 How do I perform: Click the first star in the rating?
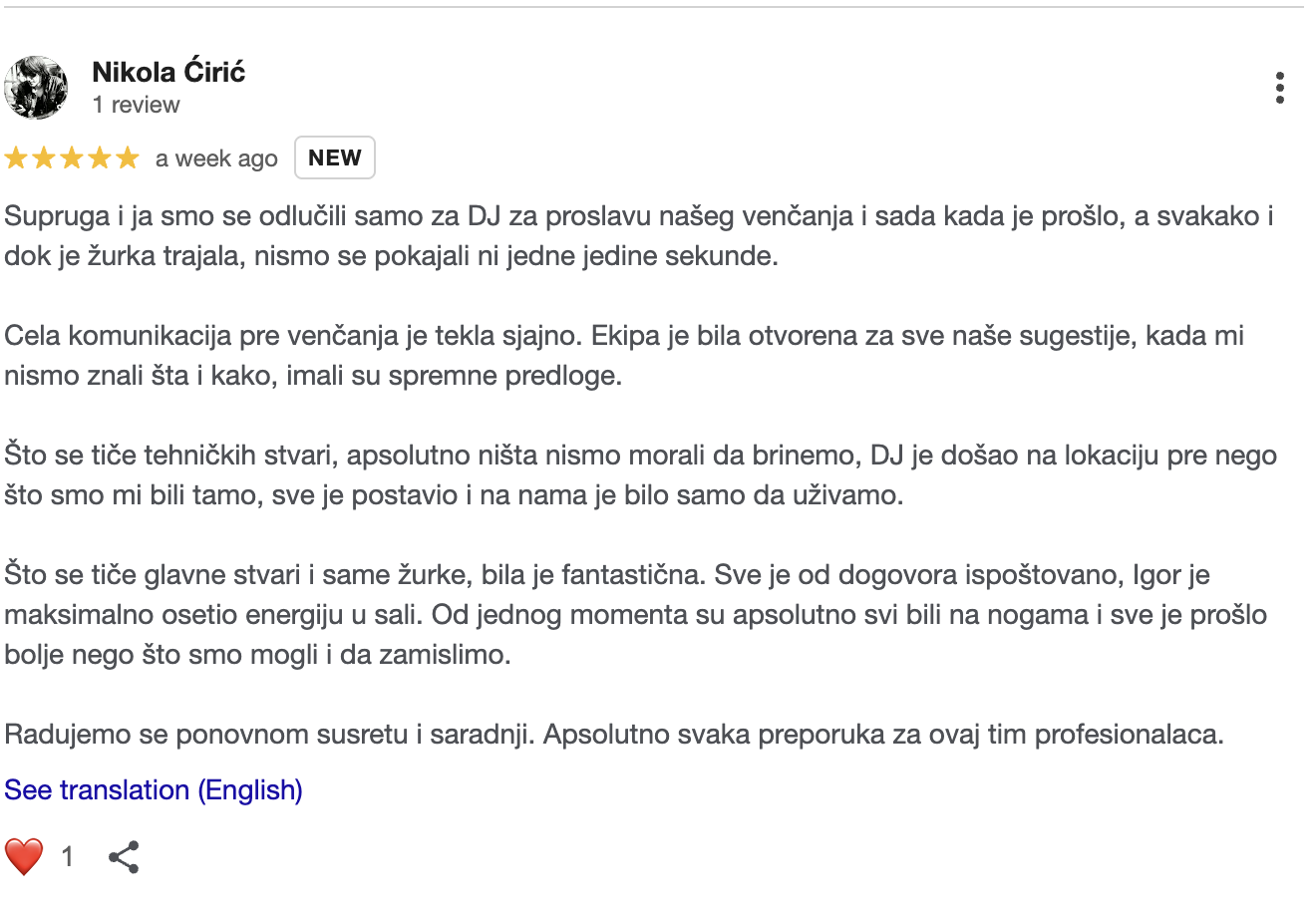pos(16,158)
